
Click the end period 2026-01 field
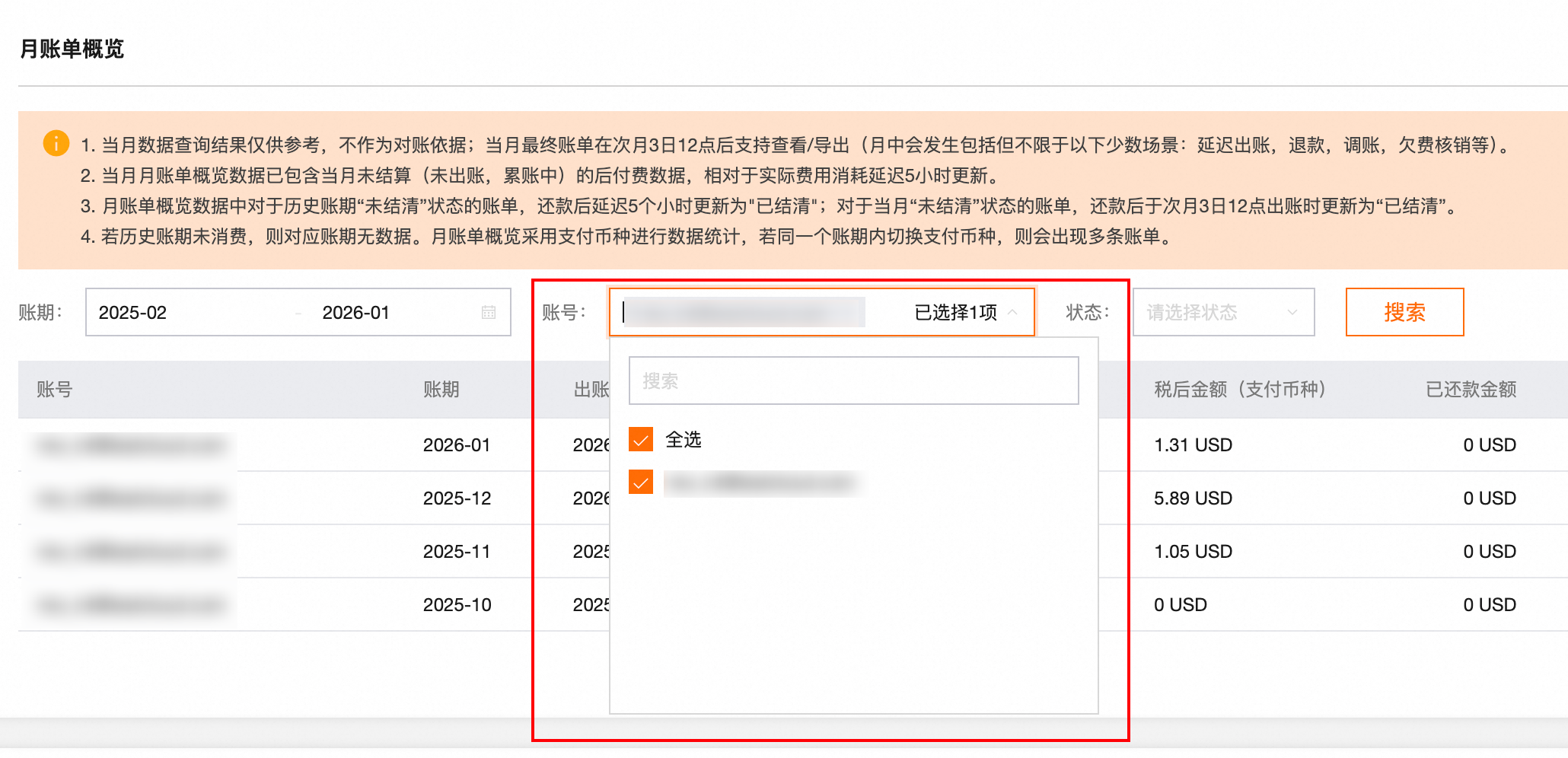click(x=355, y=313)
